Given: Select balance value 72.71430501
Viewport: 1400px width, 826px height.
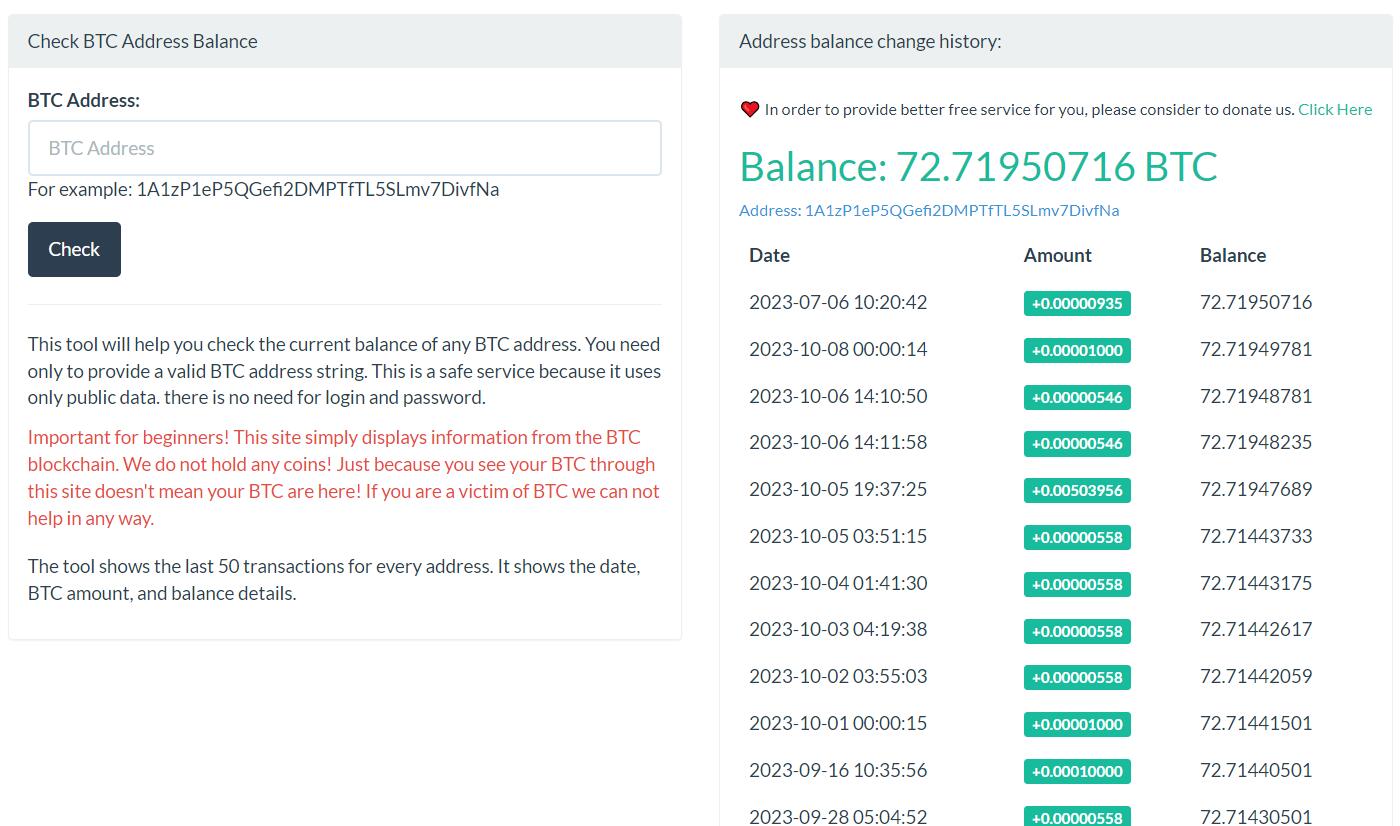Looking at the screenshot, I should (1256, 816).
